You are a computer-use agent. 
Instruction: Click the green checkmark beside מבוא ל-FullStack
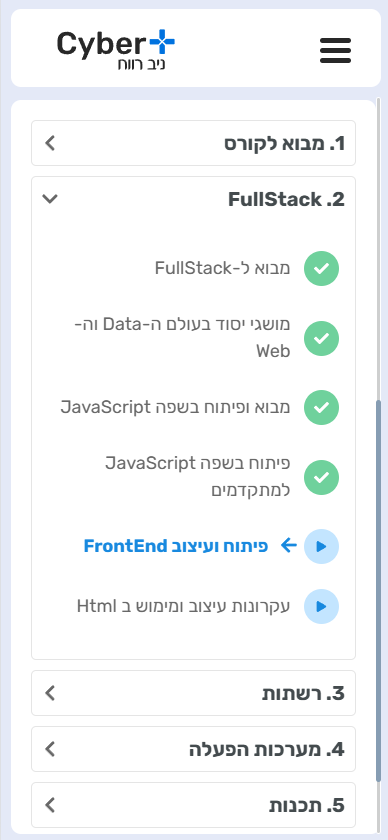click(x=322, y=268)
